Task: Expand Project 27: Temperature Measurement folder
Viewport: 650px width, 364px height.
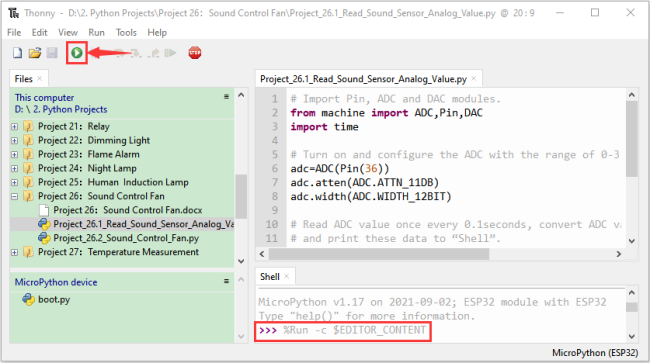Action: pyautogui.click(x=15, y=252)
